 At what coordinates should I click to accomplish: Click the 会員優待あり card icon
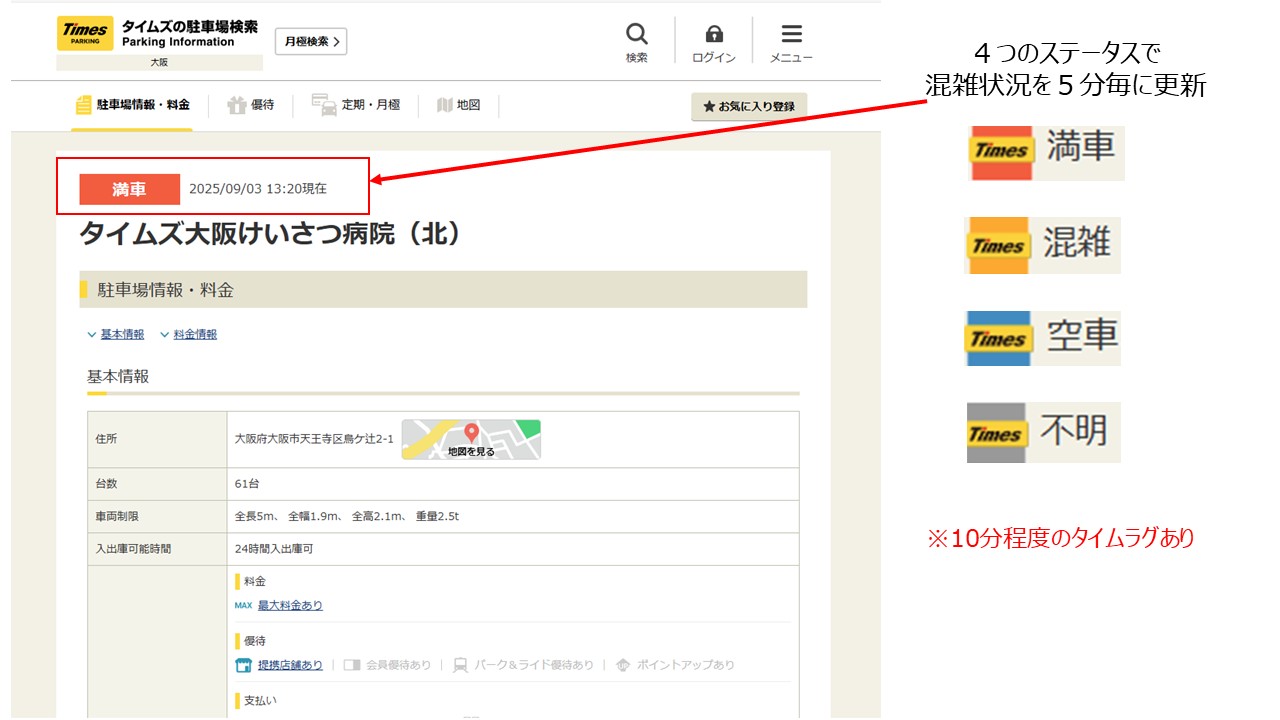[x=351, y=665]
